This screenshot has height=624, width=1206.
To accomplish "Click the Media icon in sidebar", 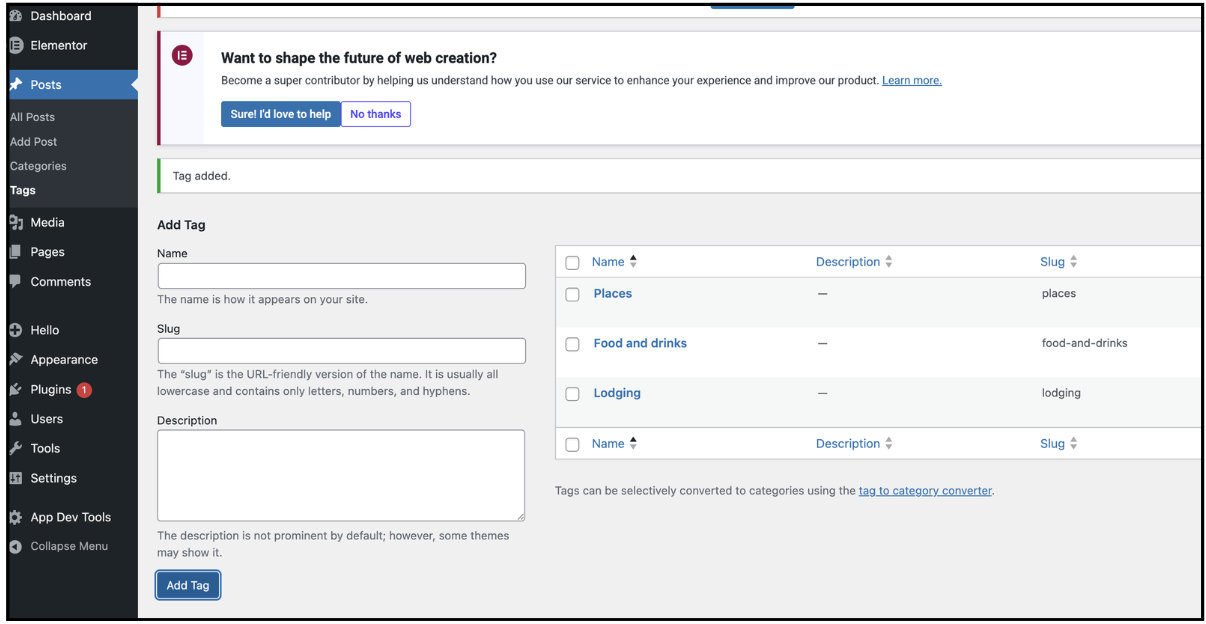I will (16, 222).
